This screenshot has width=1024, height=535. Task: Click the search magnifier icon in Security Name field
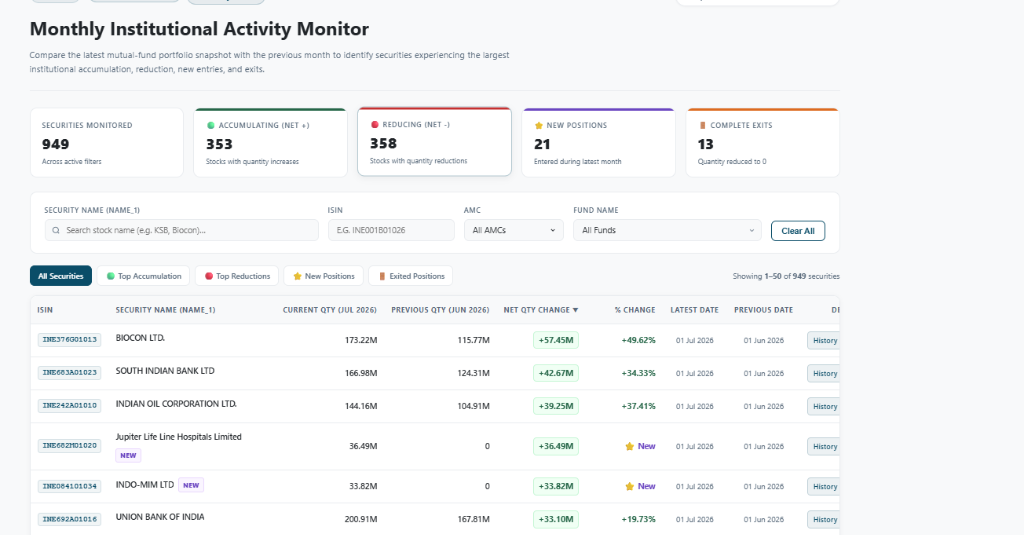(56, 230)
